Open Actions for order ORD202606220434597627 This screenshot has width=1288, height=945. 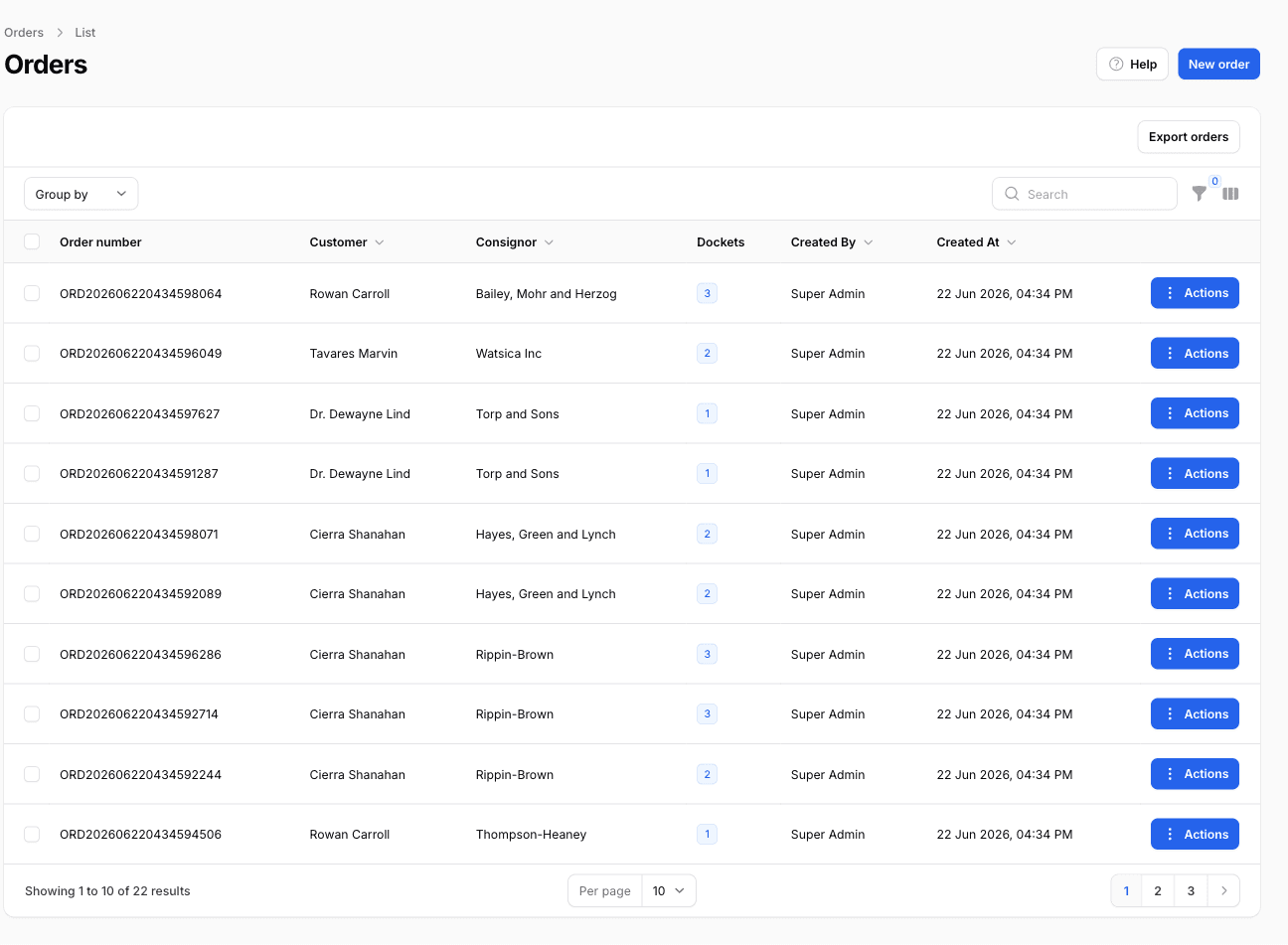click(1195, 413)
